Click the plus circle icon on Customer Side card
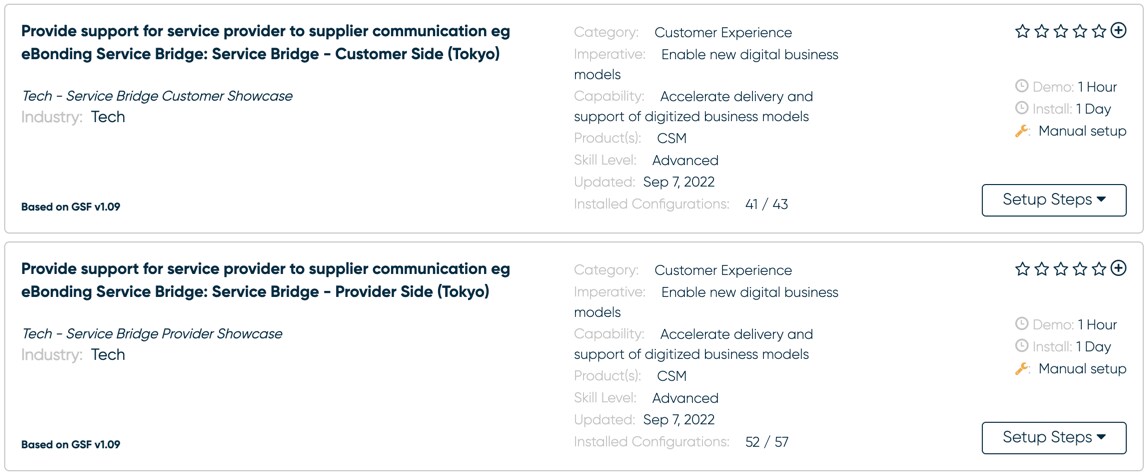Image resolution: width=1148 pixels, height=474 pixels. [x=1118, y=31]
